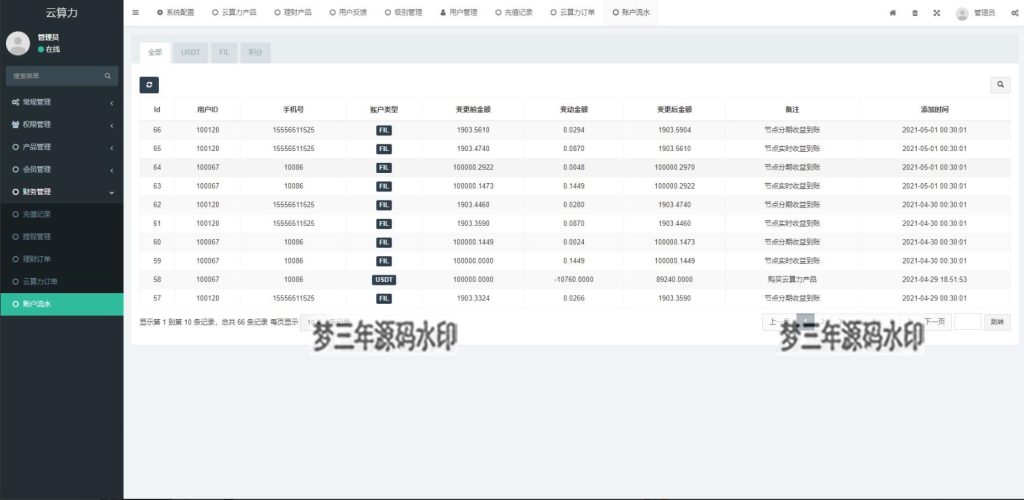
Task: Switch to the 充值记录 top tab
Action: coord(514,12)
